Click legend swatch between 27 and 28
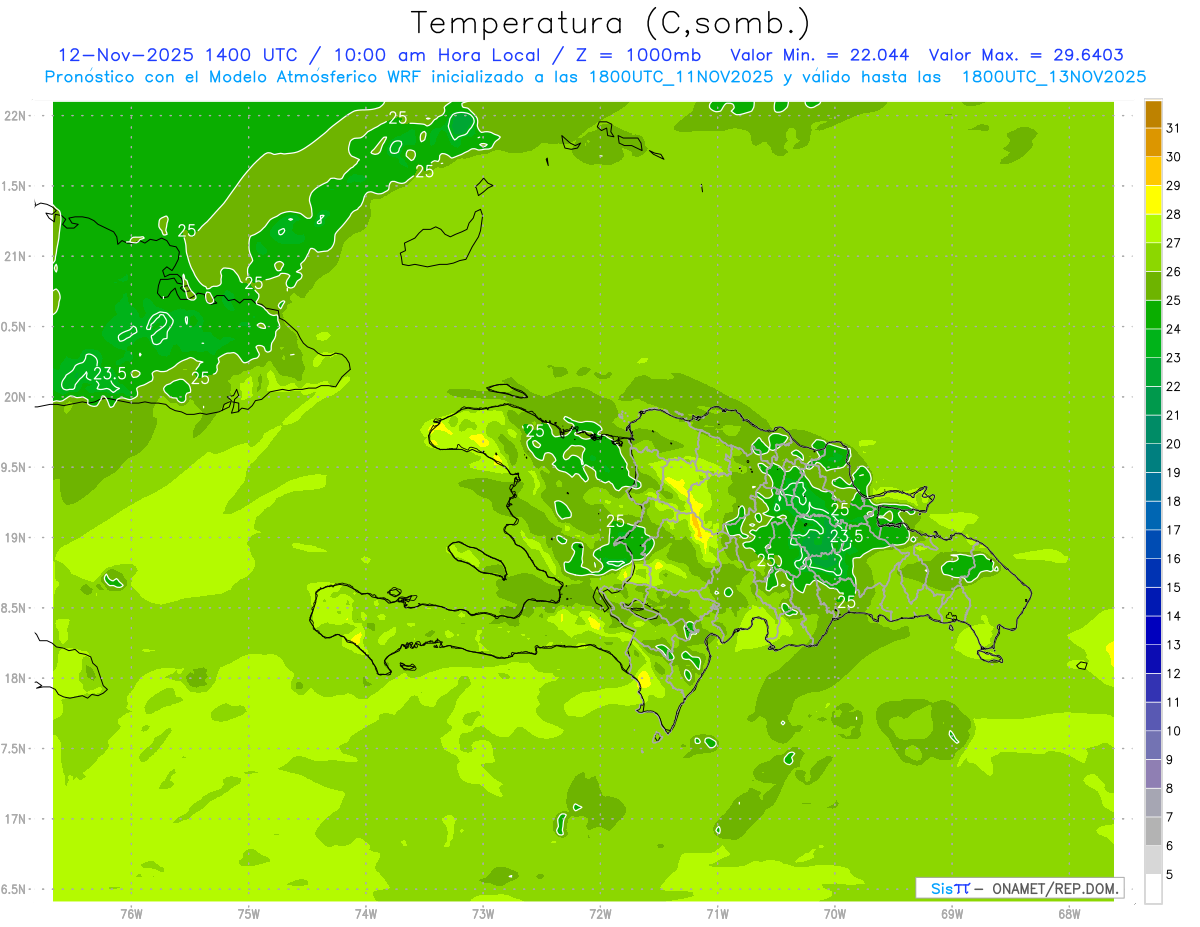This screenshot has width=1200, height=927. [1153, 229]
